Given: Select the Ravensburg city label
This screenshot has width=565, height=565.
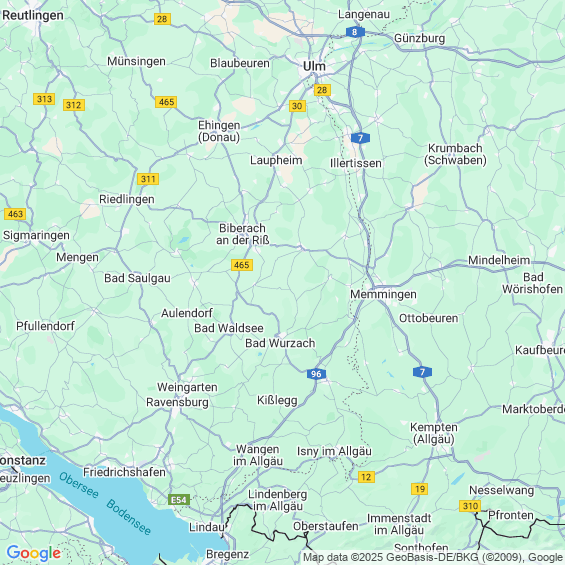Looking at the screenshot, I should point(177,402).
